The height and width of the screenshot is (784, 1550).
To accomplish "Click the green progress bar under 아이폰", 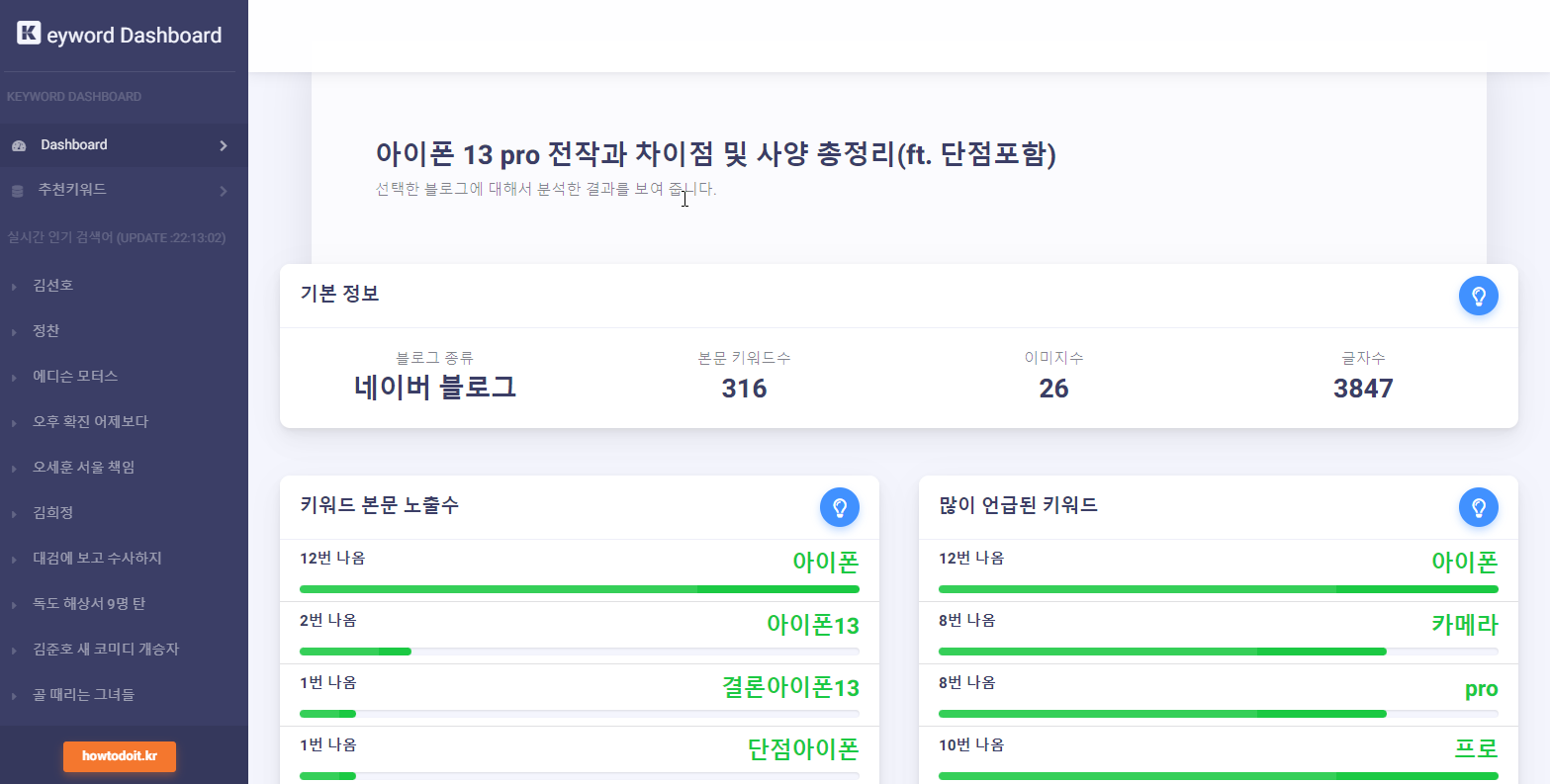I will pyautogui.click(x=579, y=588).
